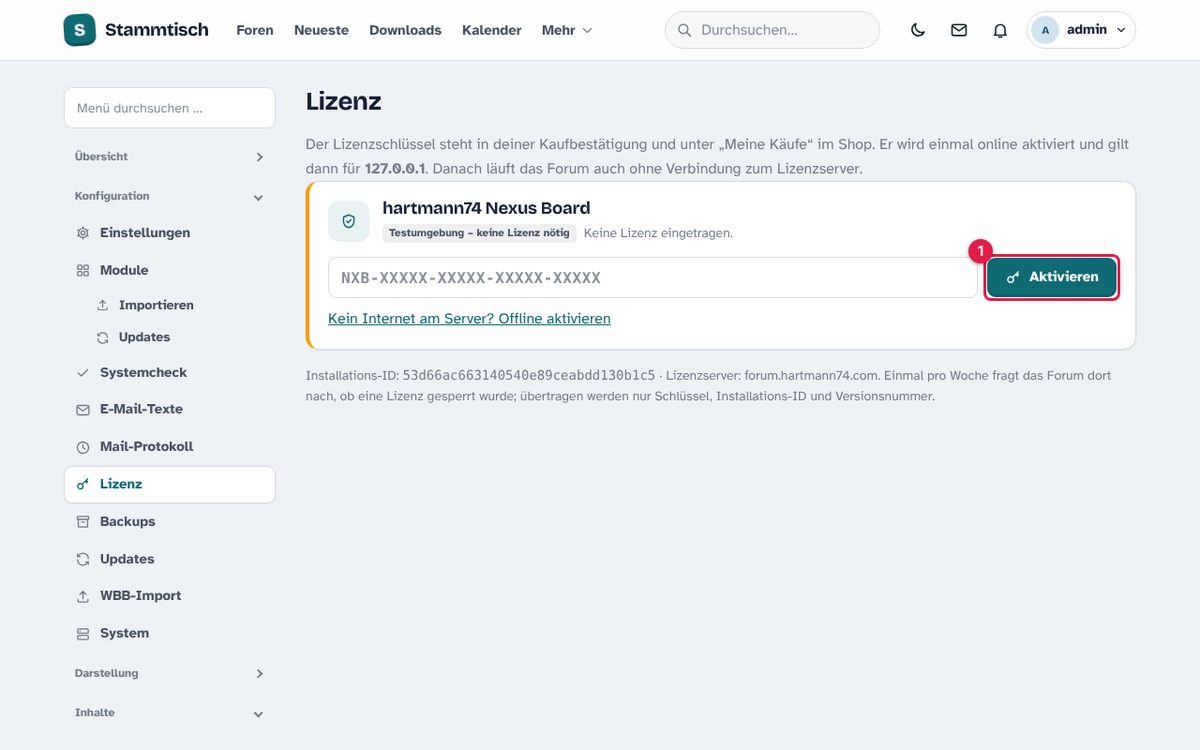The width and height of the screenshot is (1200, 750).
Task: Click the upload icon beside Importieren
Action: 102,305
